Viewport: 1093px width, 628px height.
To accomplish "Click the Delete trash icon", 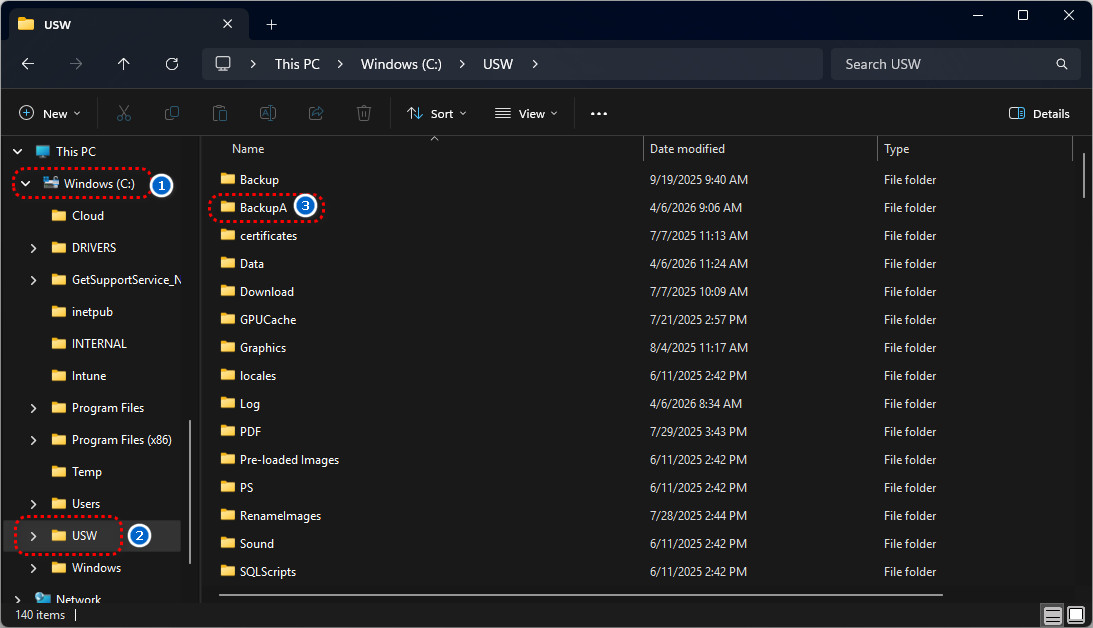I will pyautogui.click(x=364, y=114).
